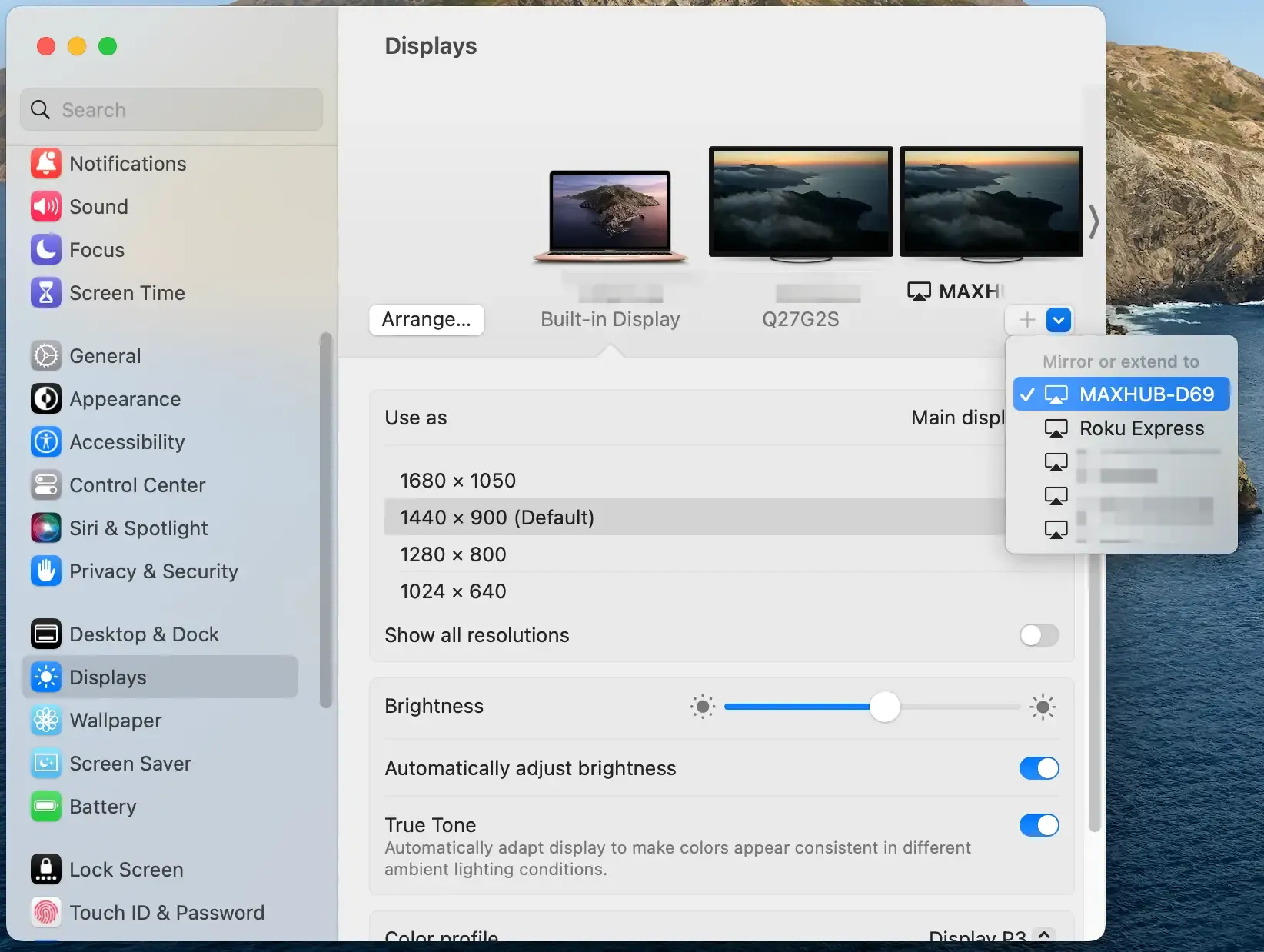Select 1680 × 1050 resolution
The height and width of the screenshot is (952, 1264).
point(694,481)
